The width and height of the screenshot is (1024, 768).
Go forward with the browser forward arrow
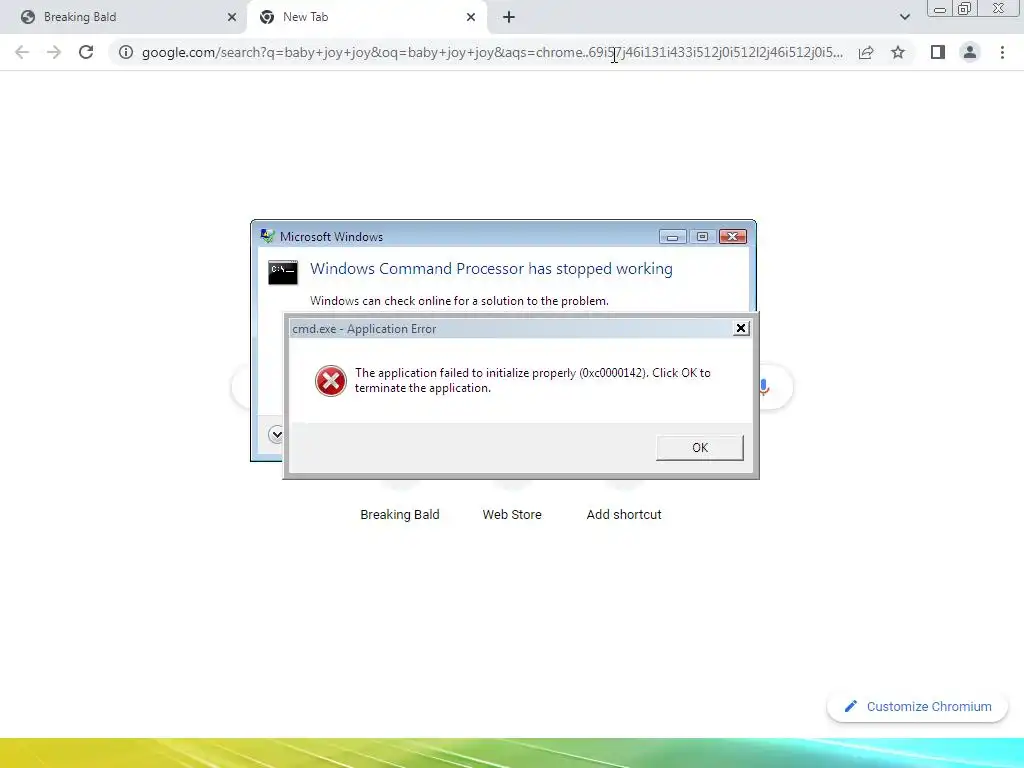54,52
